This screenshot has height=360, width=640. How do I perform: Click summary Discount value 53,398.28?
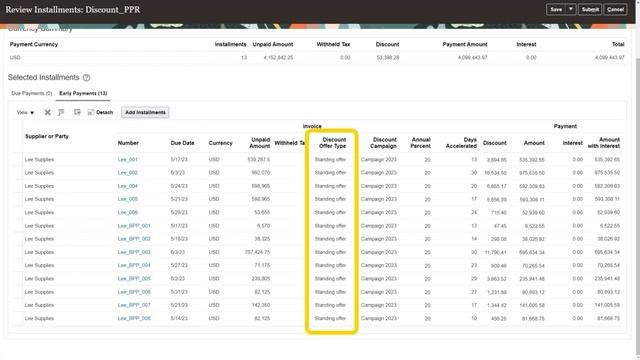tap(388, 58)
